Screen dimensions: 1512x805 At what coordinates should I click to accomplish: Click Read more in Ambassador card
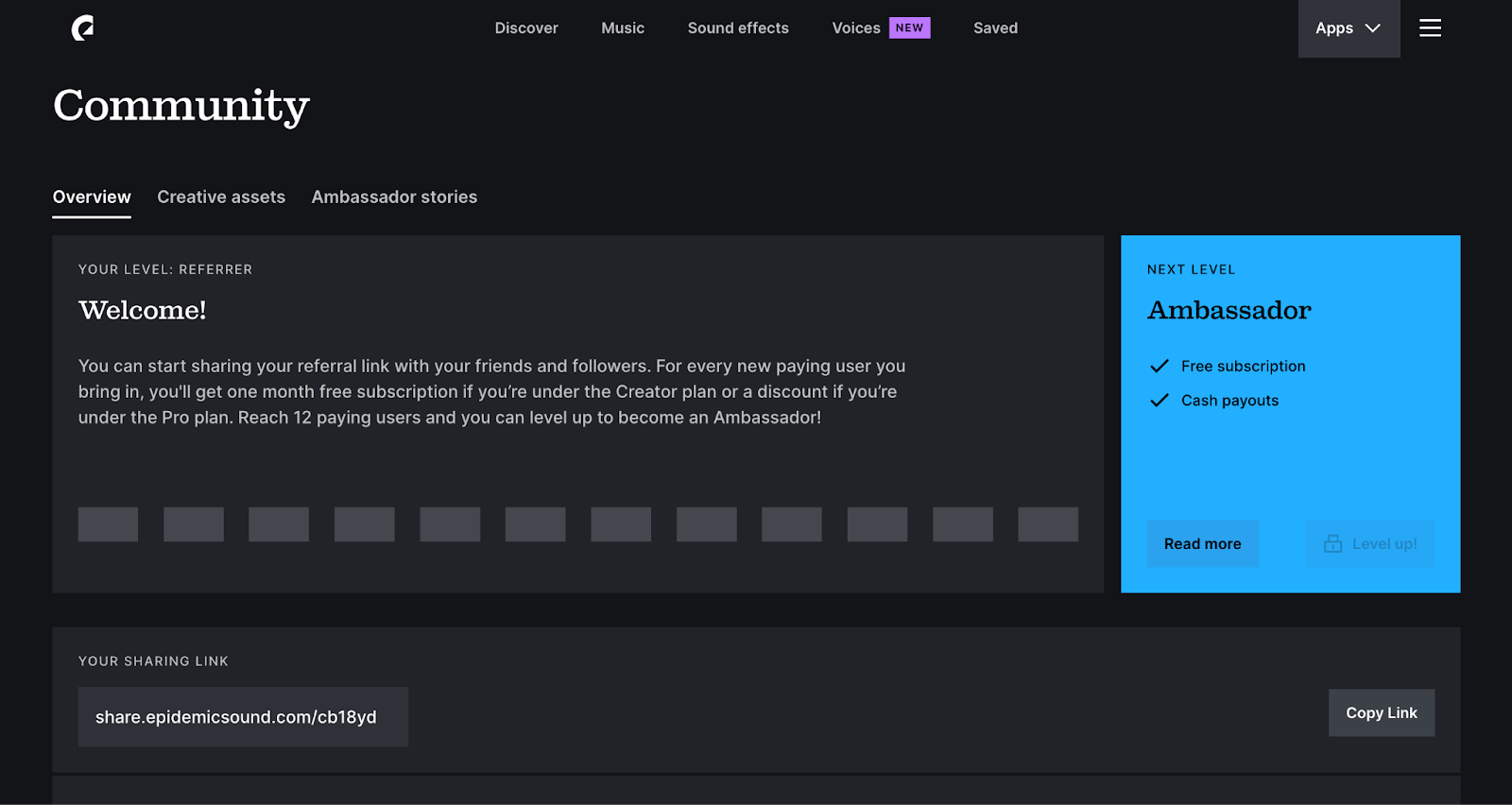(x=1202, y=543)
